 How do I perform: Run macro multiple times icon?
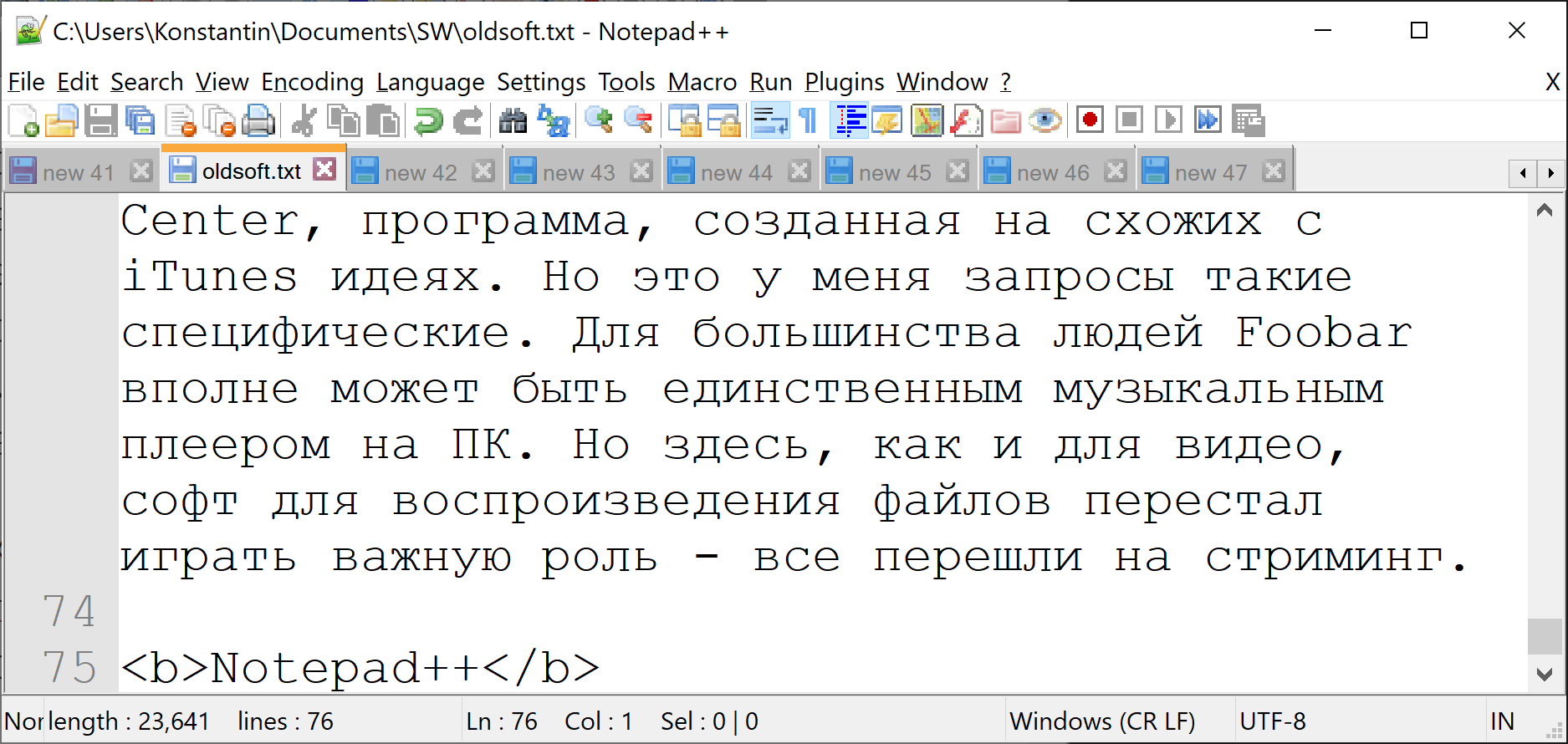(x=1208, y=121)
